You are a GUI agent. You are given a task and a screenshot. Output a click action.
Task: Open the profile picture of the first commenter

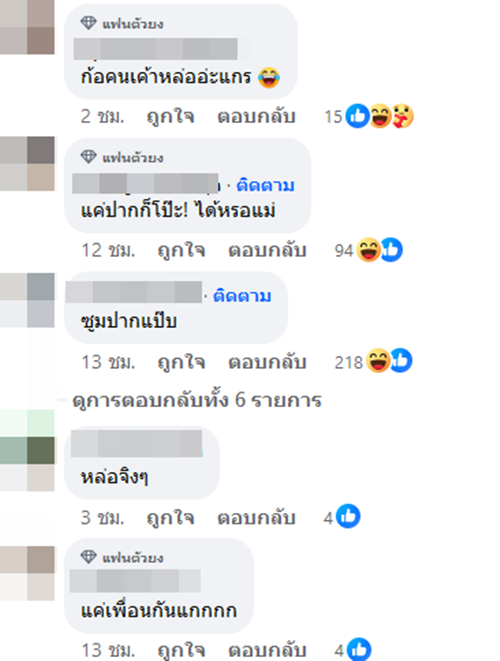(x=27, y=27)
